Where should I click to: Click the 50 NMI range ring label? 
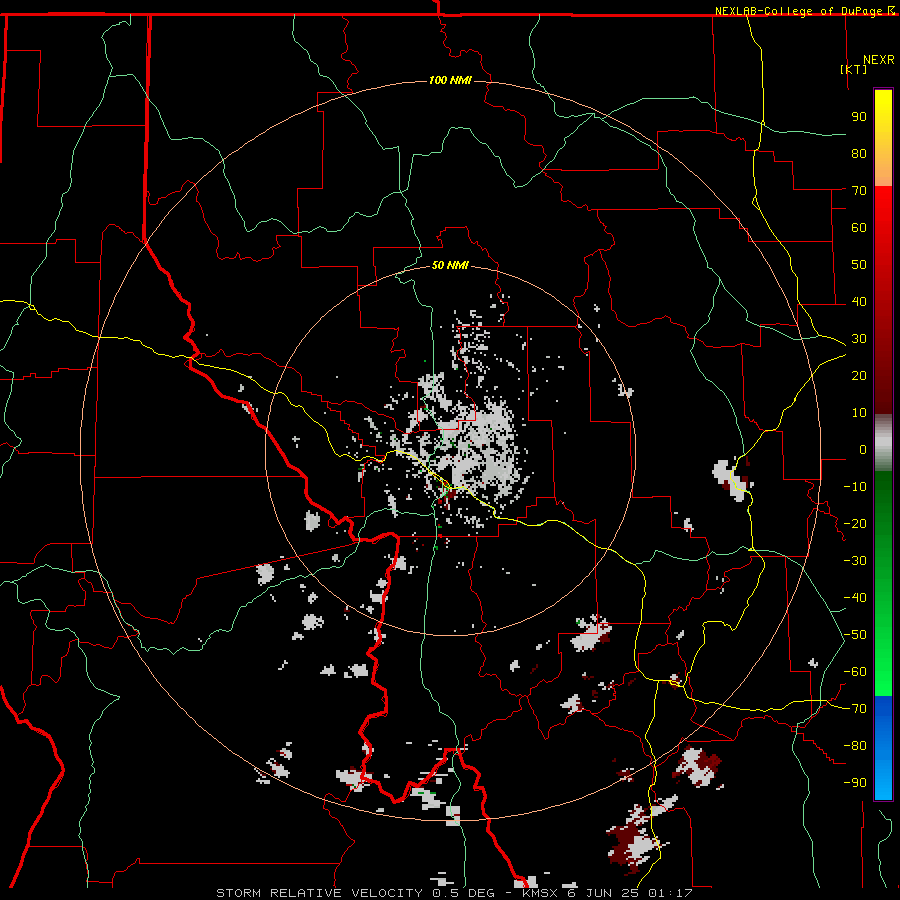click(x=450, y=265)
